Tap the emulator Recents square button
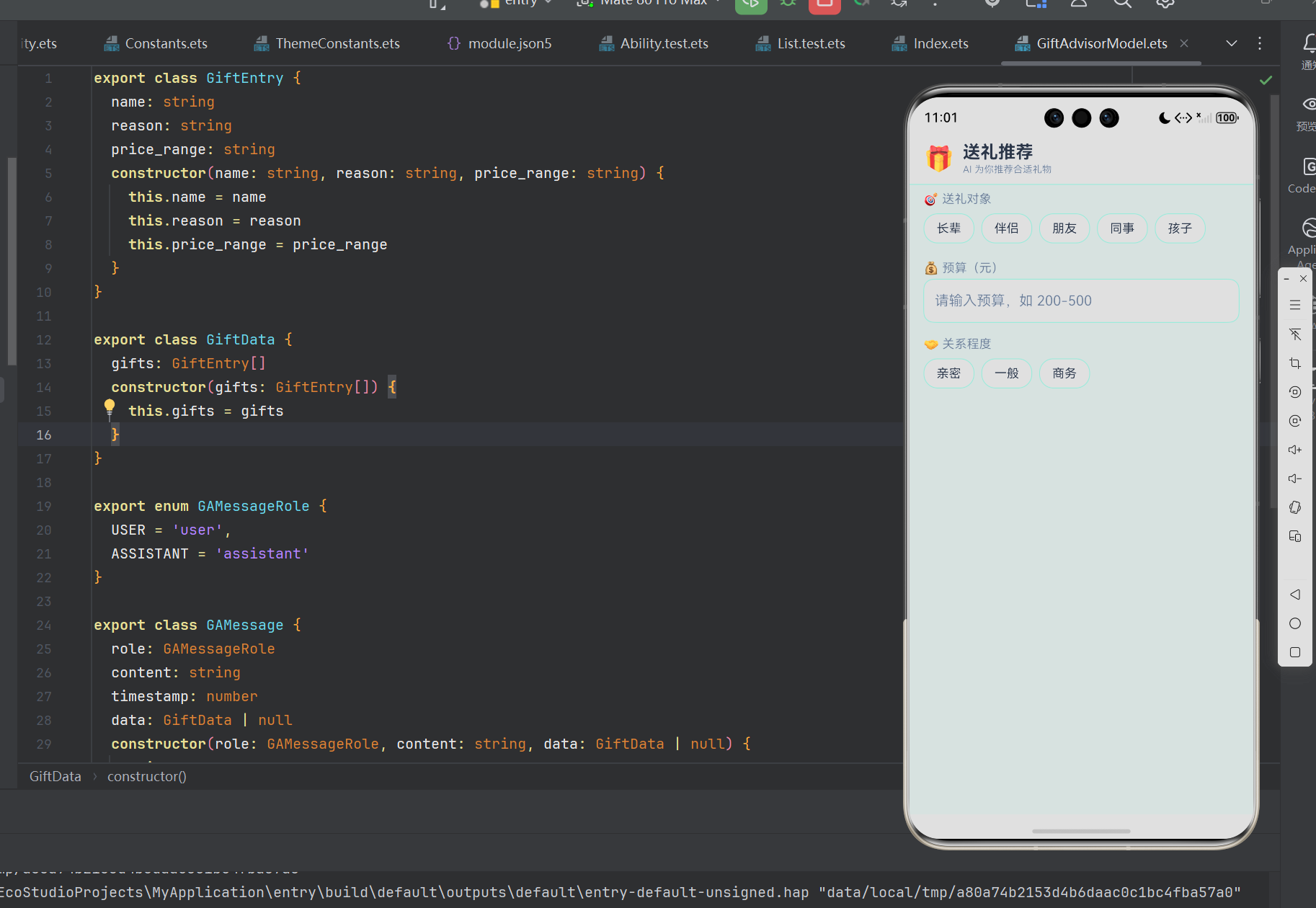Image resolution: width=1316 pixels, height=908 pixels. [x=1295, y=652]
